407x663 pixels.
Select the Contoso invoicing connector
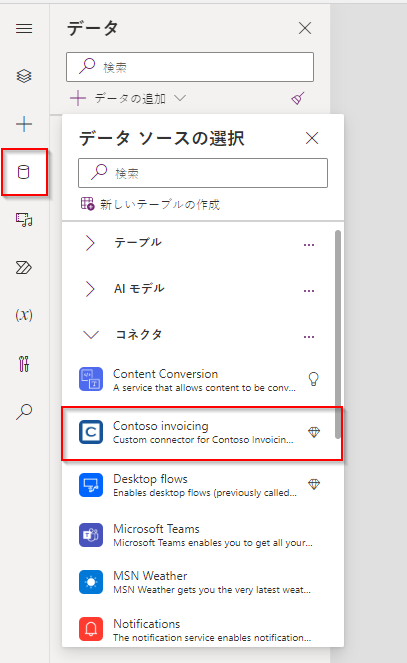point(202,433)
